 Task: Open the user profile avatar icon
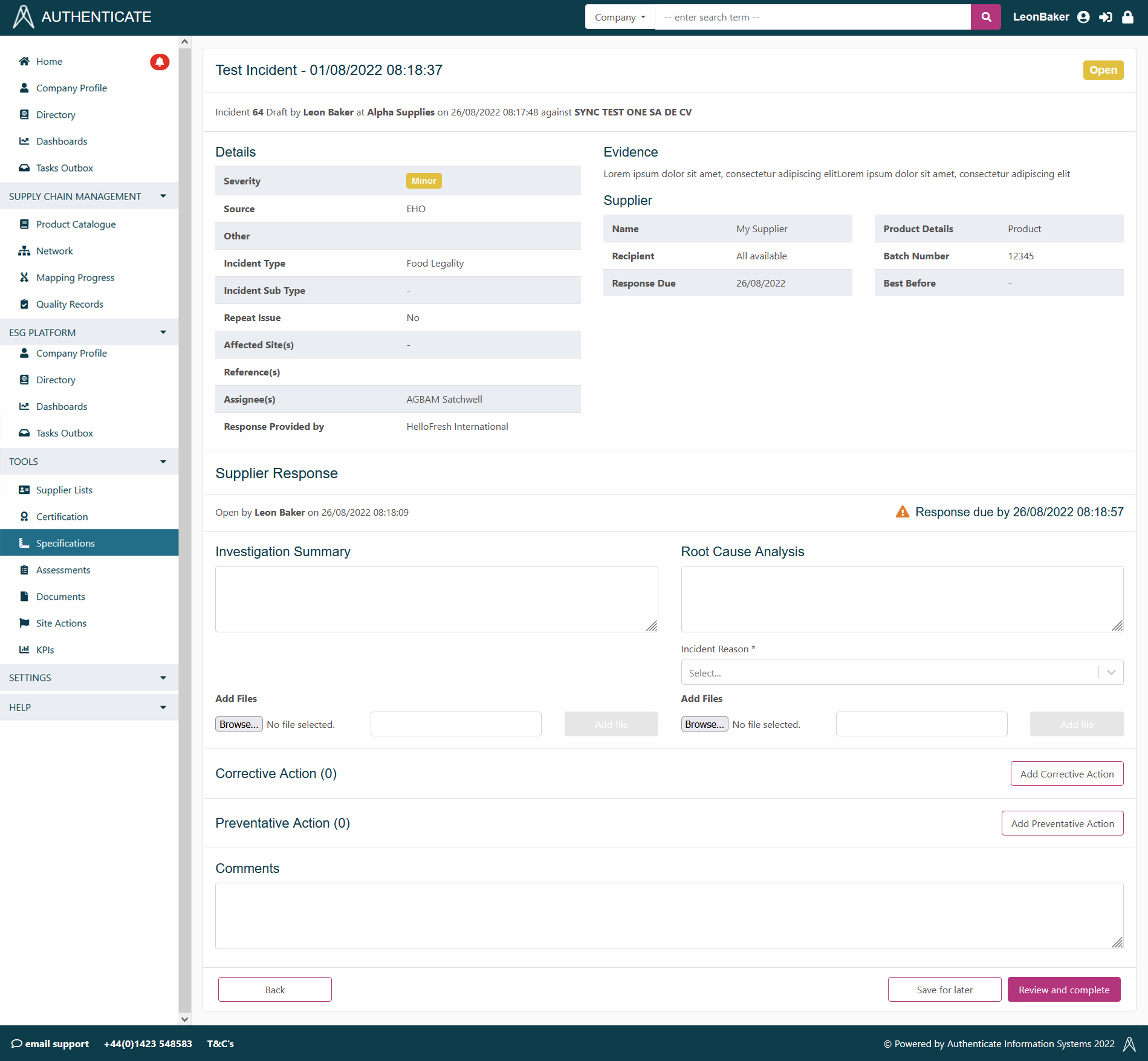[x=1083, y=17]
